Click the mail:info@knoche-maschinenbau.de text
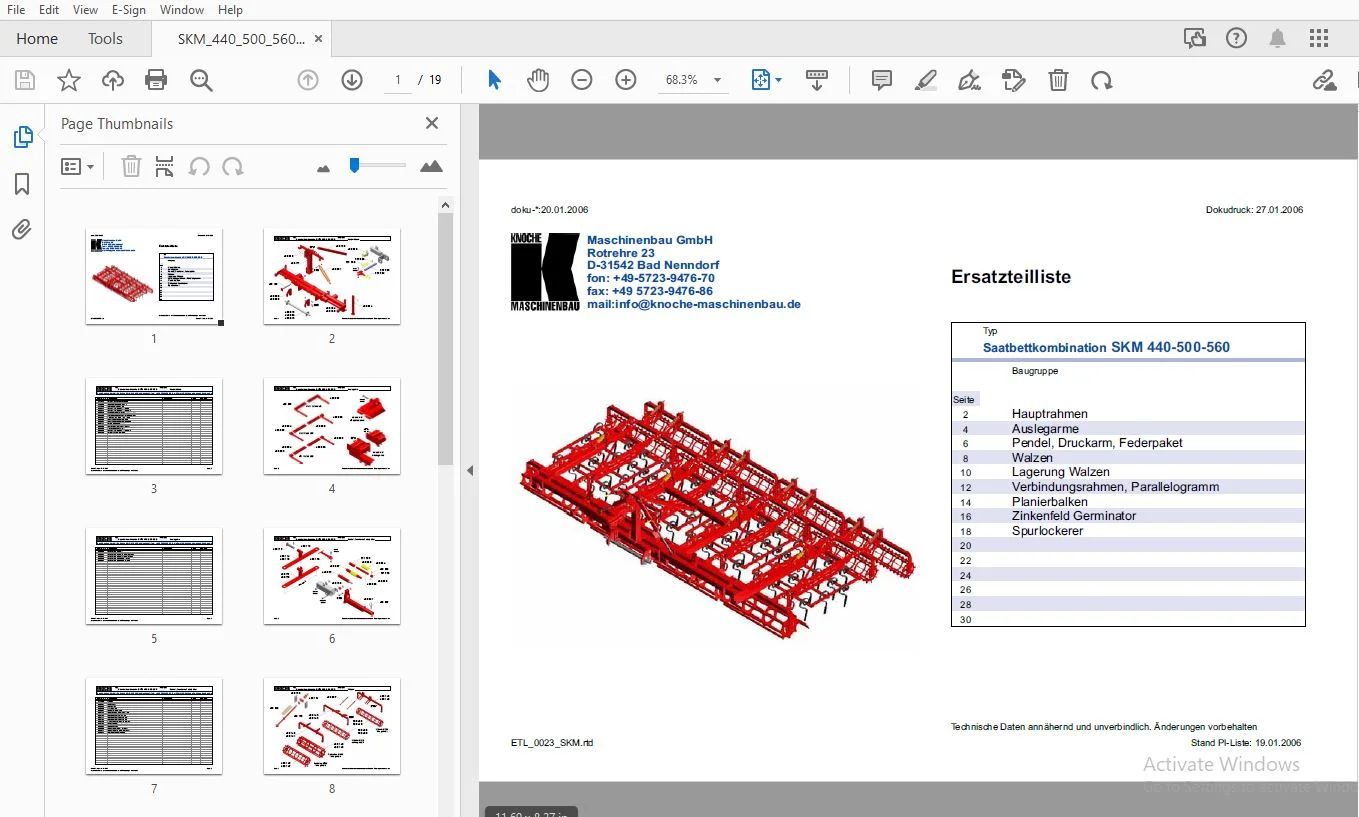Screen dimensions: 1359x817 [694, 304]
